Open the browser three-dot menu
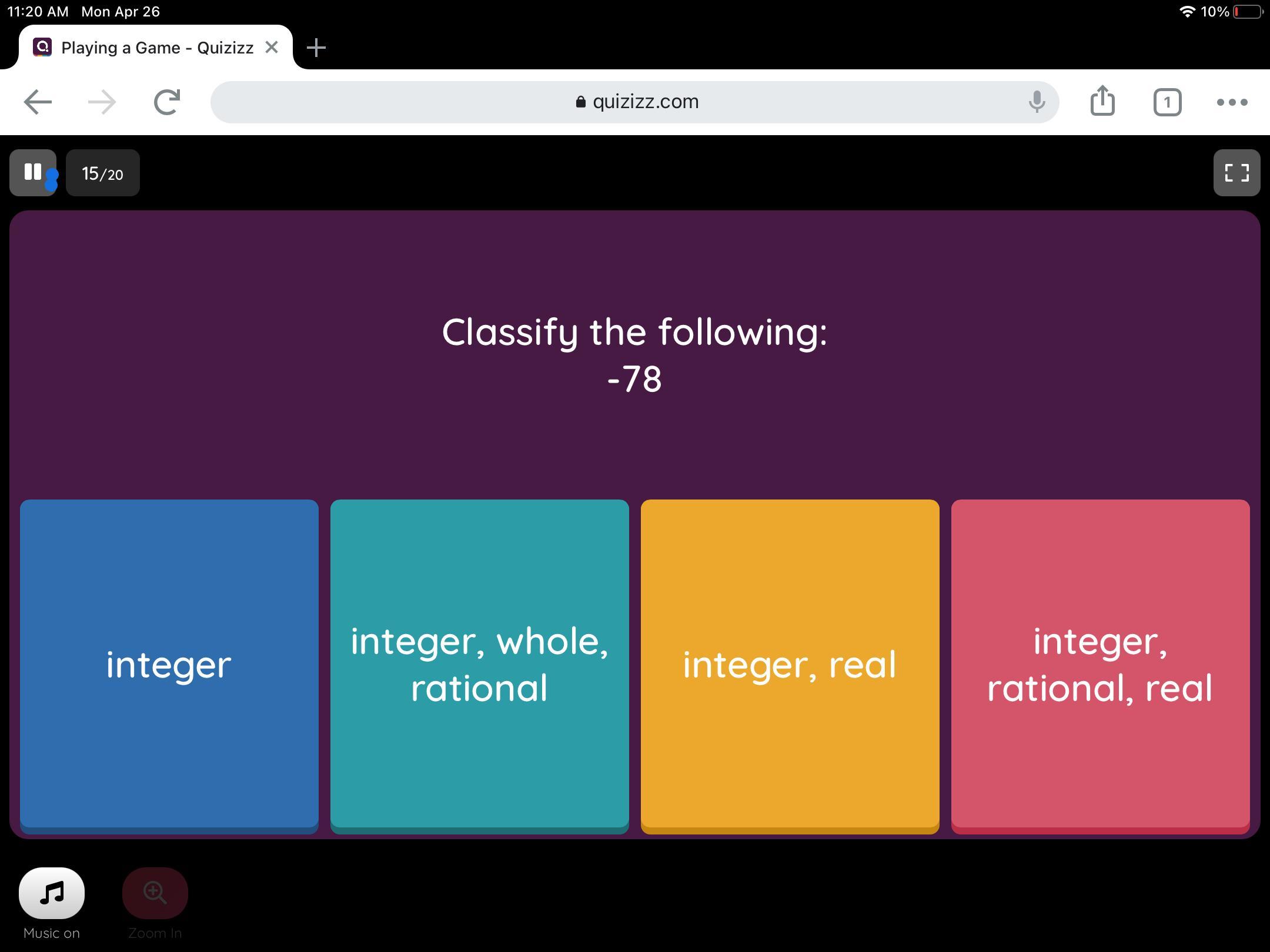Screen dimensions: 1270x952 (1232, 102)
